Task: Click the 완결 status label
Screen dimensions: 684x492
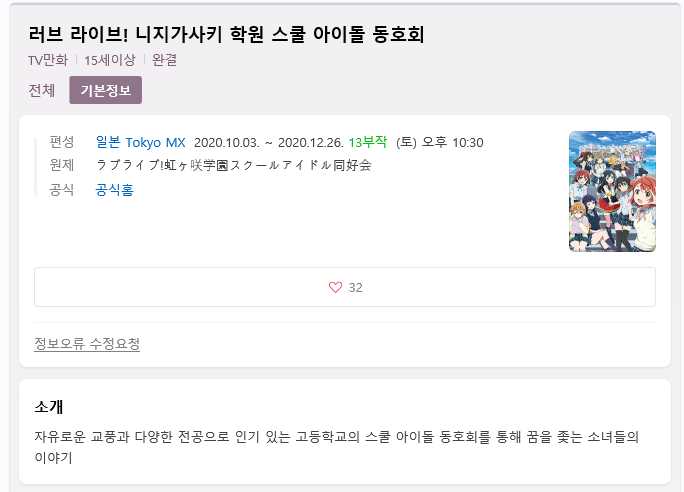Action: click(x=164, y=60)
